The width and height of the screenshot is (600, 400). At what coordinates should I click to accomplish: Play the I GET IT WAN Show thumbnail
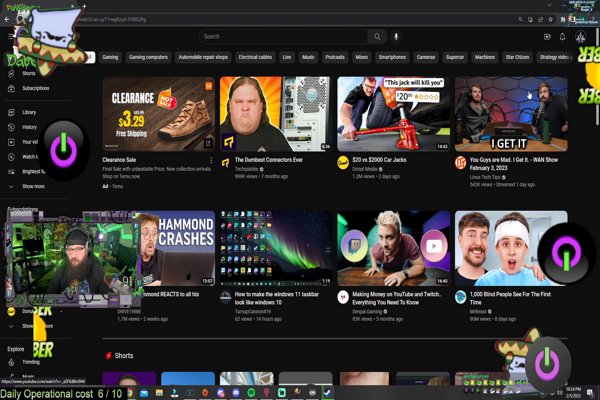(x=511, y=114)
